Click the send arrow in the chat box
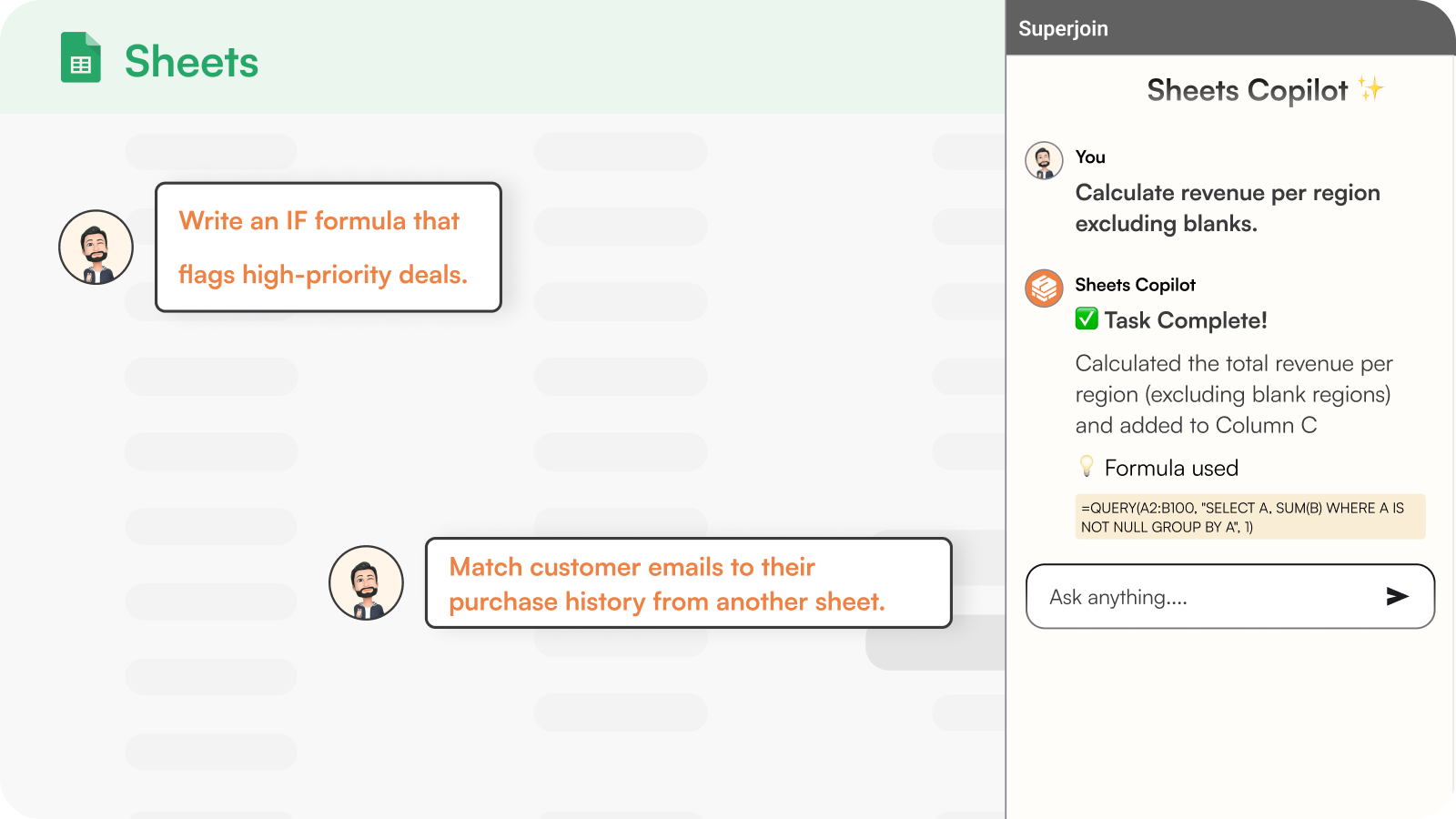Viewport: 1456px width, 819px height. pos(1397,596)
